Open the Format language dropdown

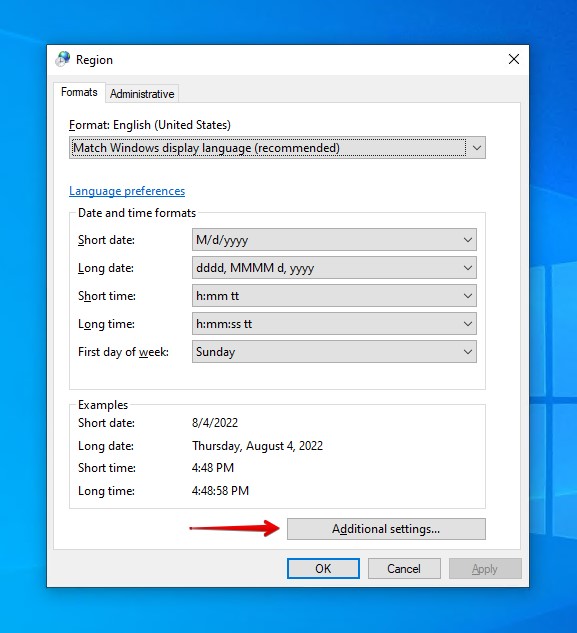click(x=277, y=148)
